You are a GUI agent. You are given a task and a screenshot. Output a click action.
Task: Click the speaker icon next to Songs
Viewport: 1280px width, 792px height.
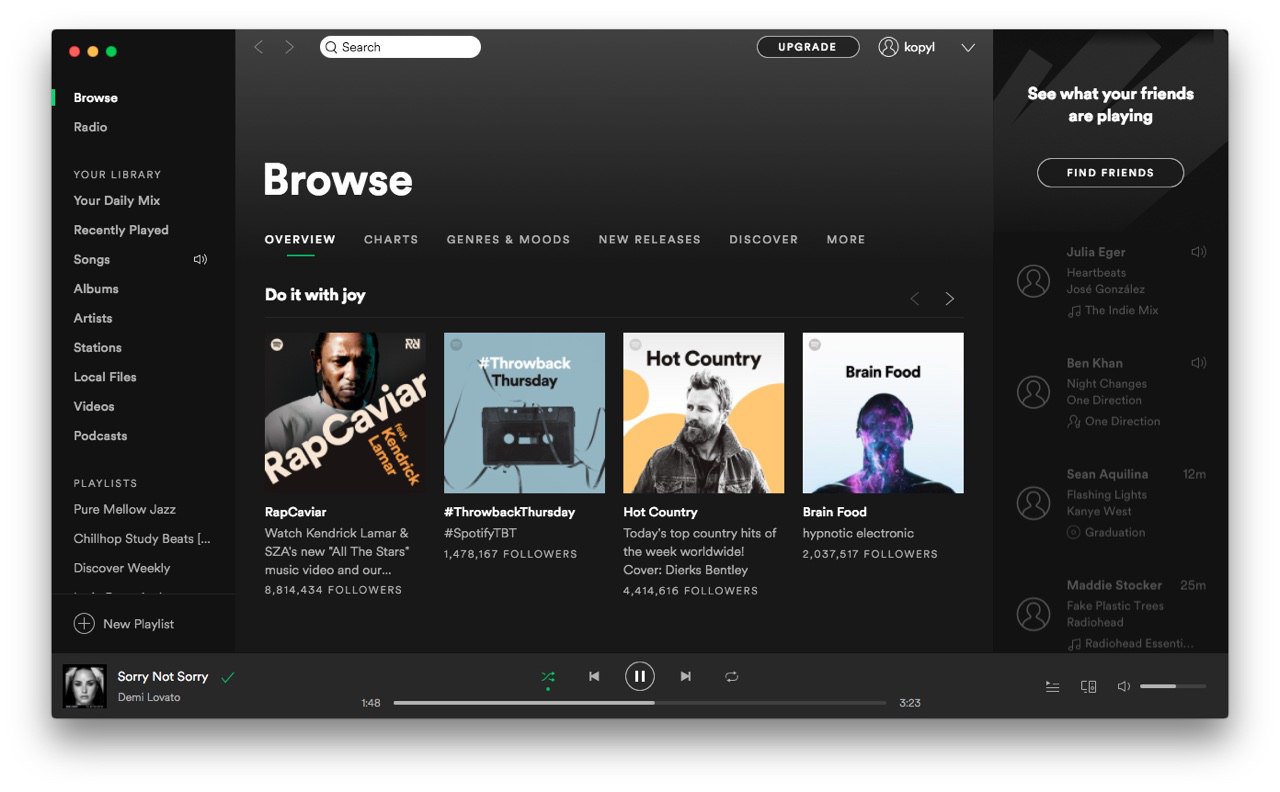[x=200, y=259]
